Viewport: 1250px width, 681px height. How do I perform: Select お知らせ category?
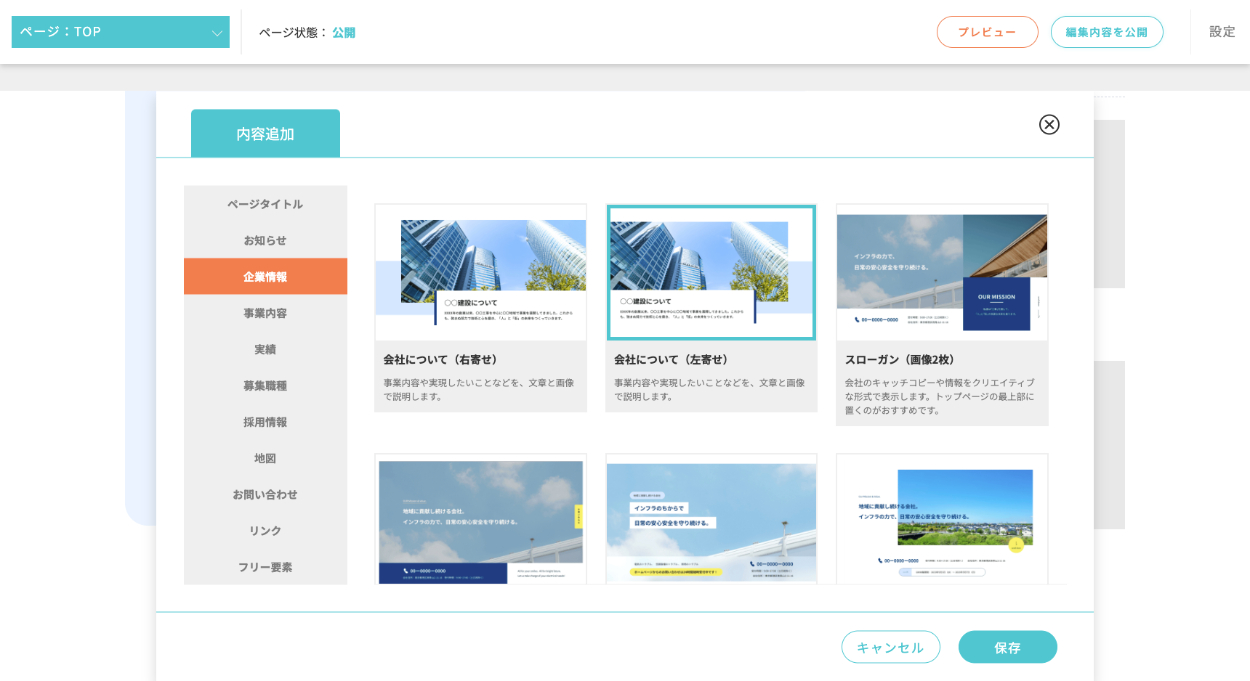[265, 240]
